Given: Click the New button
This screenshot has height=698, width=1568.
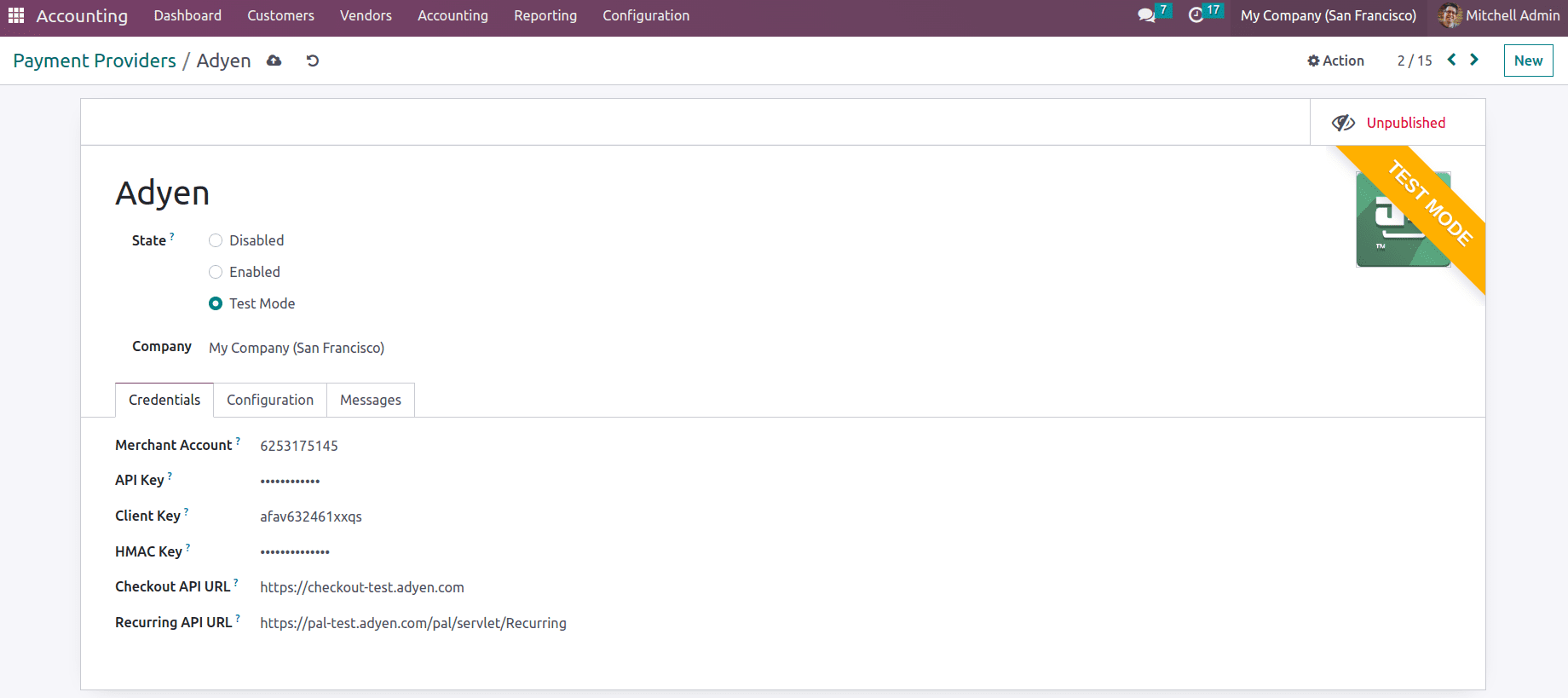Looking at the screenshot, I should pyautogui.click(x=1528, y=61).
